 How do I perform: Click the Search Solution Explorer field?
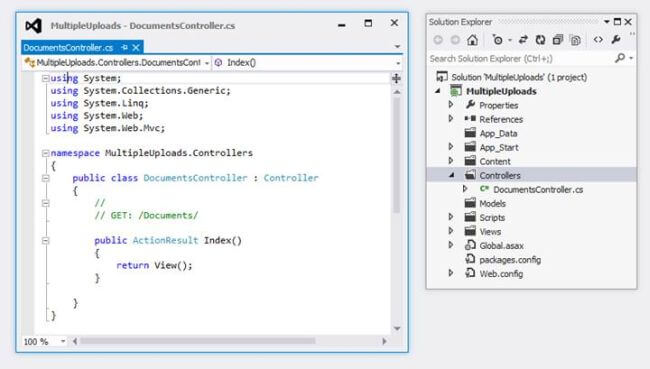(x=520, y=58)
